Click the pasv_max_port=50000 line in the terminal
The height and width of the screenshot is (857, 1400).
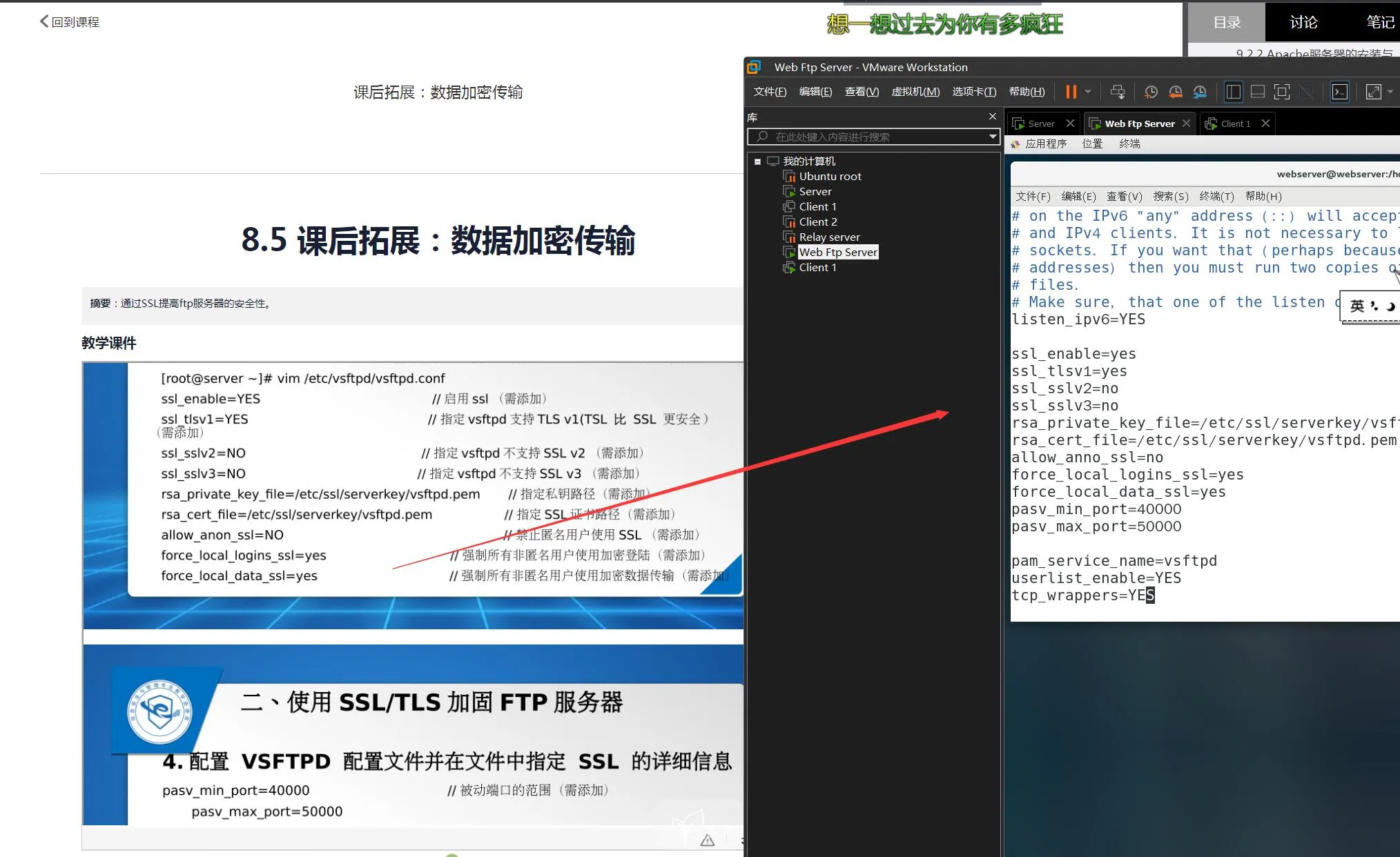pos(1096,526)
